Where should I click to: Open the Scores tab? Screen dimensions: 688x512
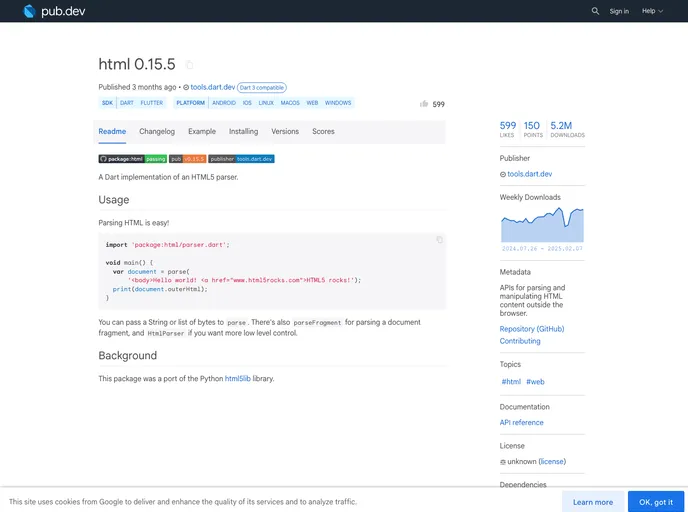(x=323, y=132)
